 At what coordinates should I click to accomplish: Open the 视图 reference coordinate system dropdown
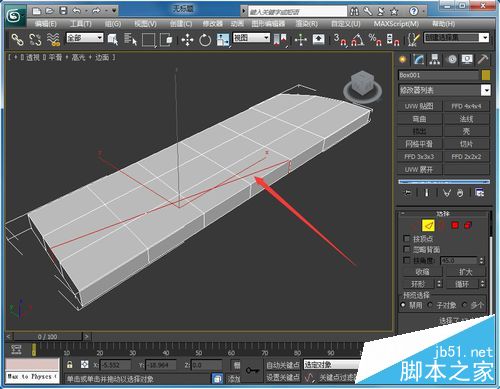tap(251, 38)
